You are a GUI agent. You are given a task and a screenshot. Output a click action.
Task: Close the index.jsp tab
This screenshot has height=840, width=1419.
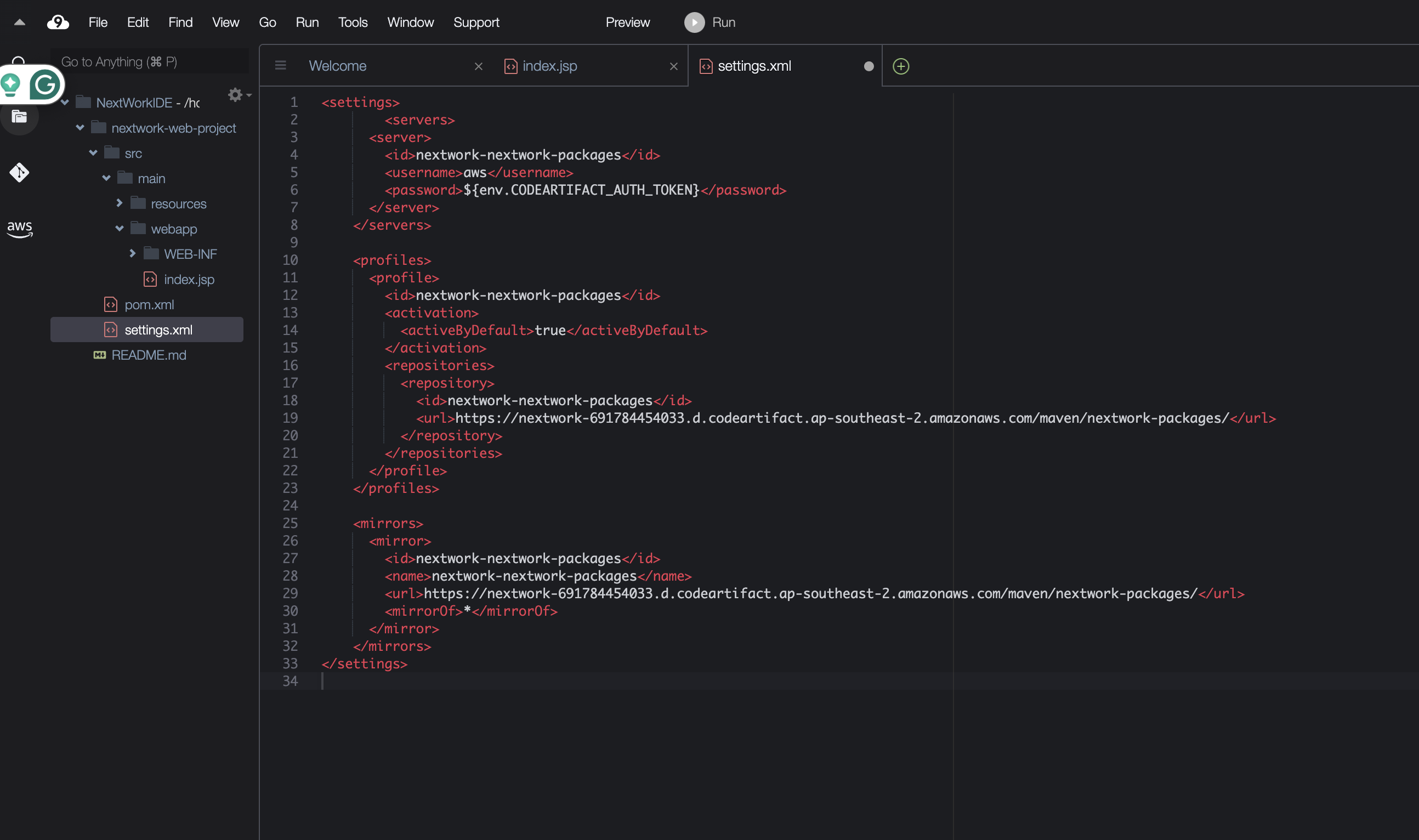click(673, 66)
